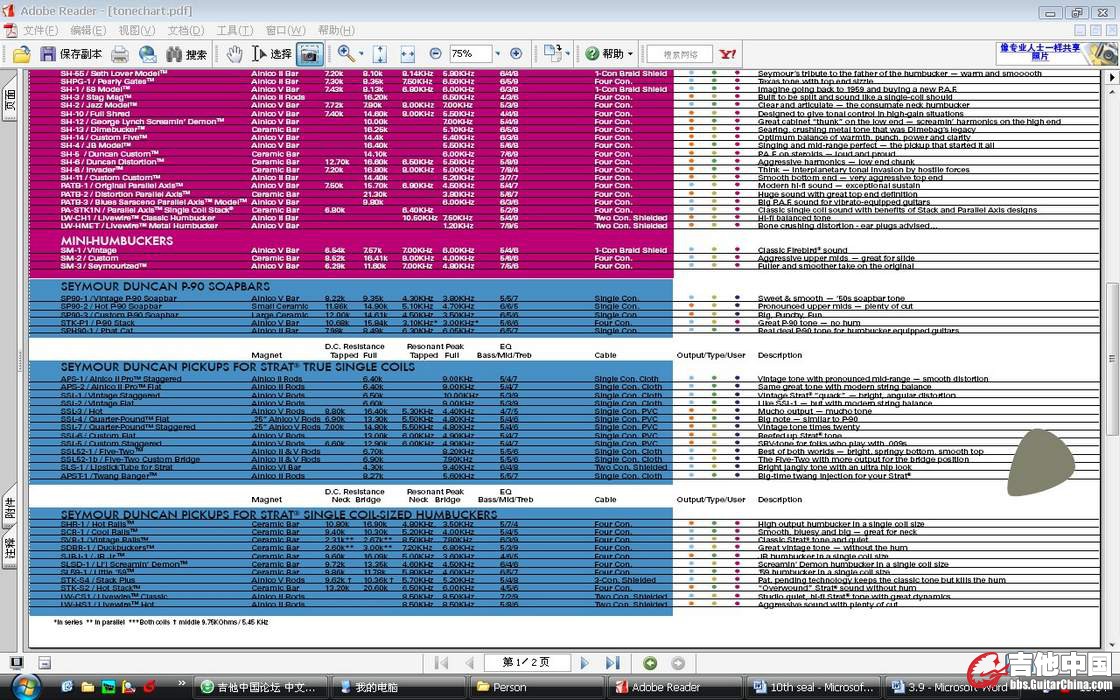1120x700 pixels.
Task: Click the web search input field
Action: [x=679, y=54]
